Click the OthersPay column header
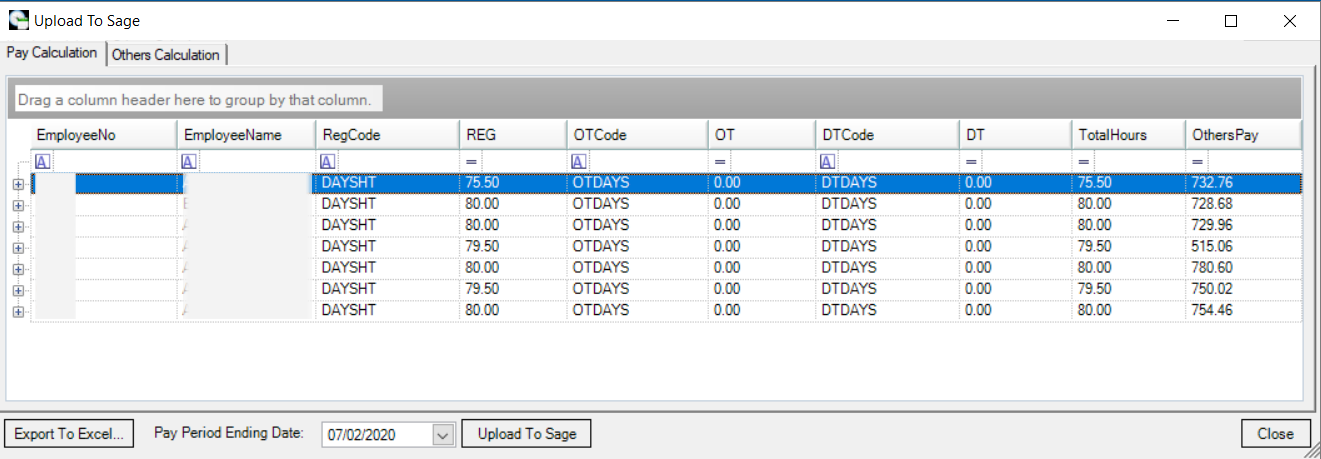 pyautogui.click(x=1243, y=135)
